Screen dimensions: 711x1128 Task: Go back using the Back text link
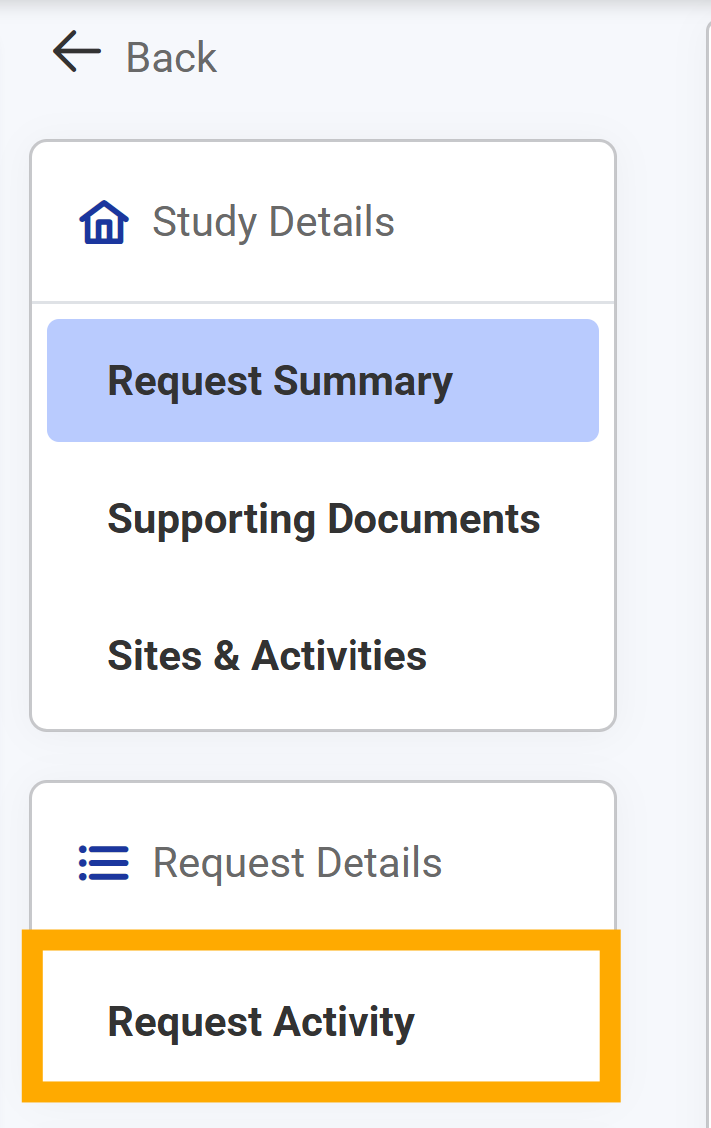pos(171,57)
